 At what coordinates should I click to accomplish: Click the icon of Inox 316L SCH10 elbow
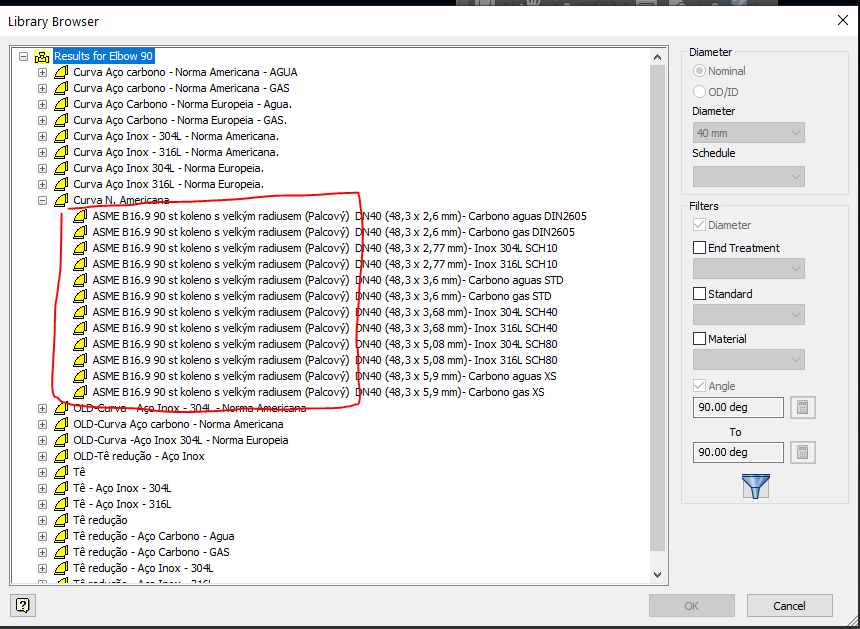tap(80, 264)
